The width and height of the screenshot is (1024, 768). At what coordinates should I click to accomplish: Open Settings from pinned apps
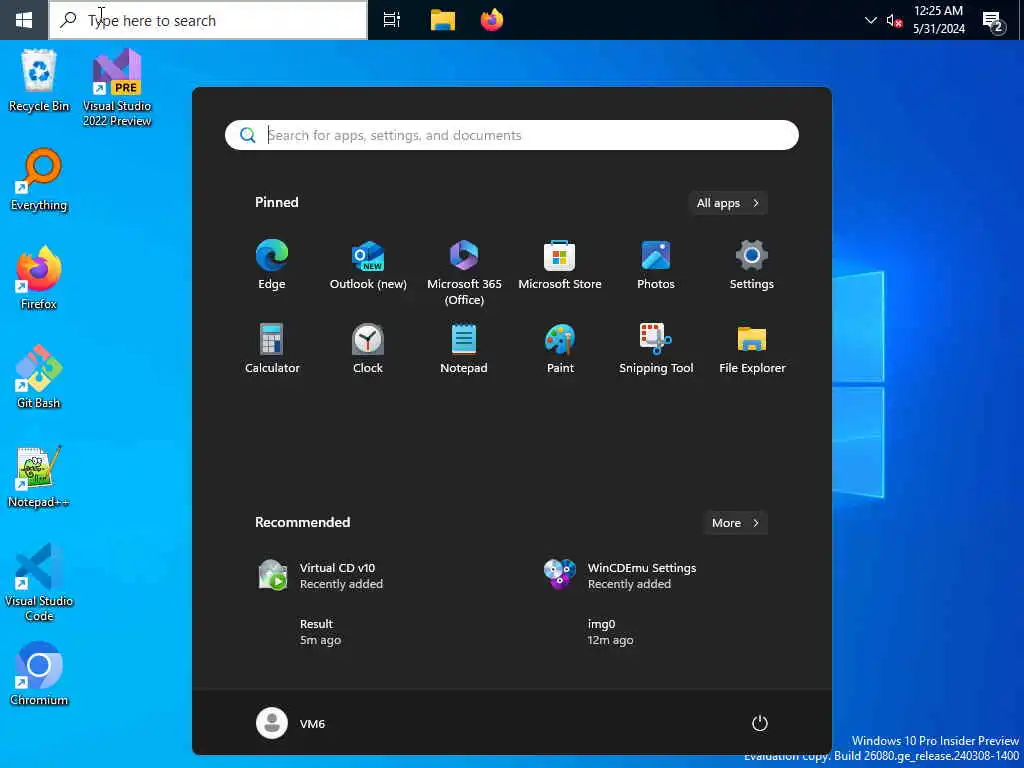tap(751, 264)
